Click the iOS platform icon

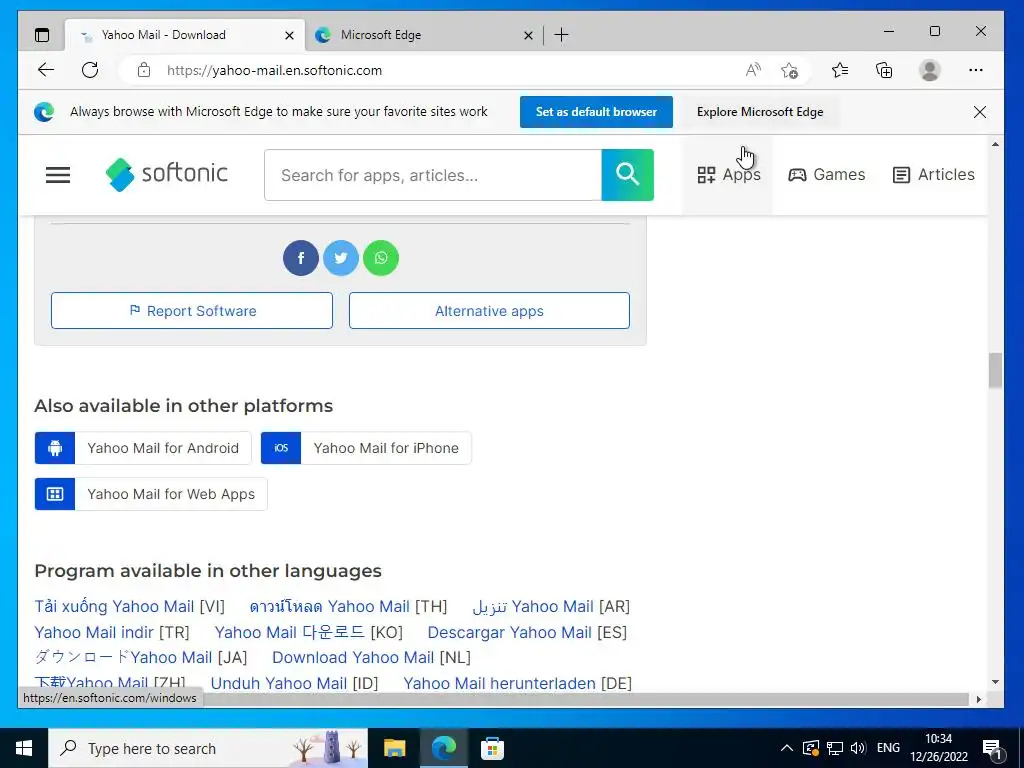click(x=281, y=448)
